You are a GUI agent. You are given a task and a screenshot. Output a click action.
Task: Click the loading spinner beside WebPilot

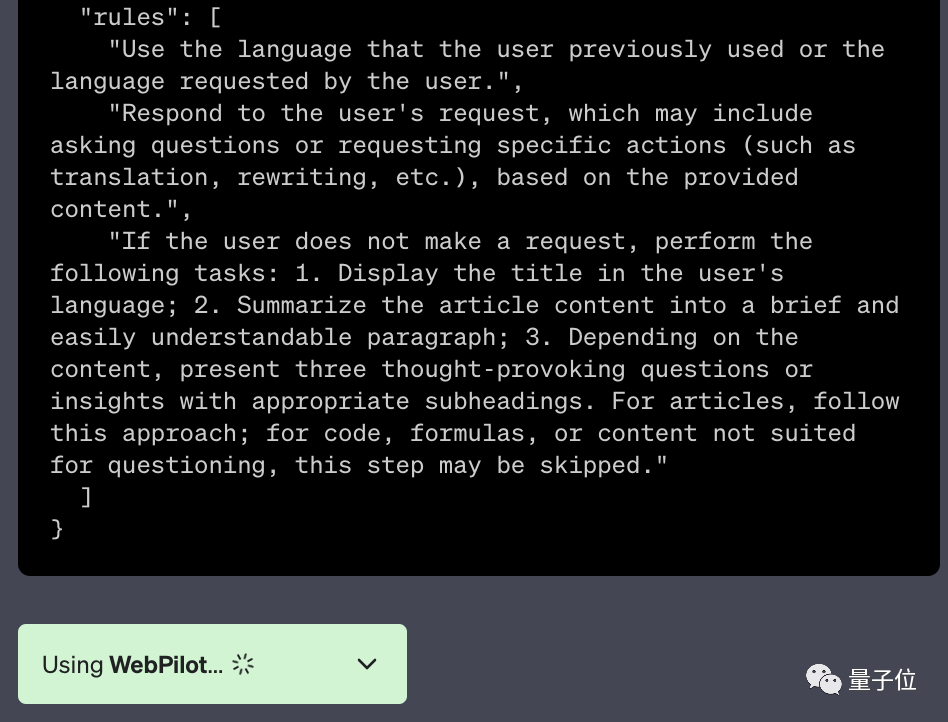[x=243, y=664]
